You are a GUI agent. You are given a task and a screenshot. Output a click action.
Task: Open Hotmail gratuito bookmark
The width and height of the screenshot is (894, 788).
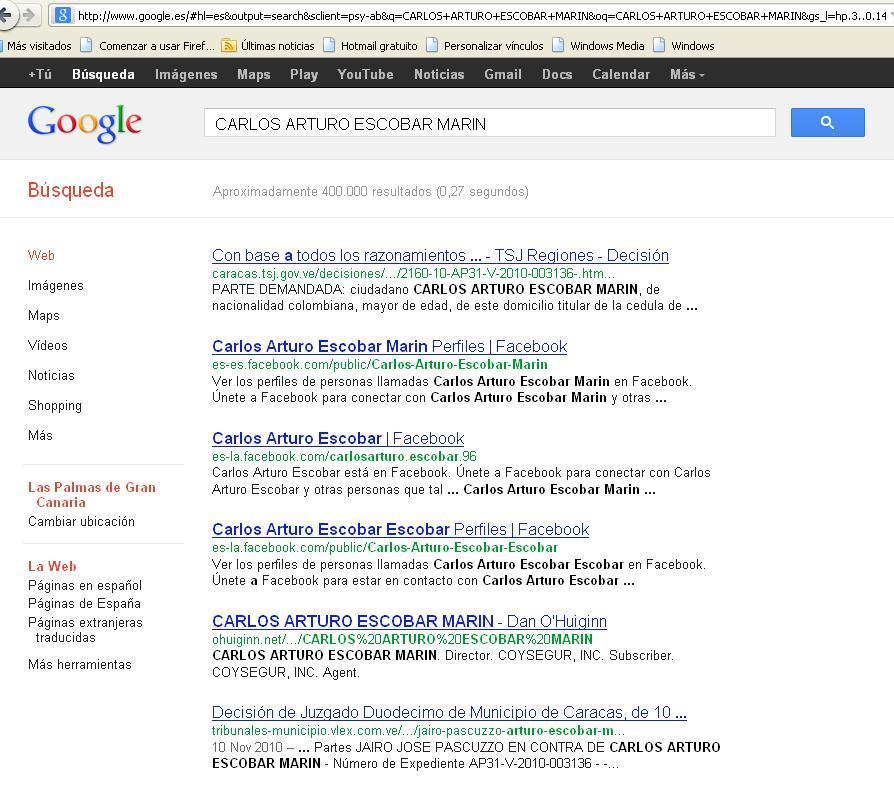point(371,46)
